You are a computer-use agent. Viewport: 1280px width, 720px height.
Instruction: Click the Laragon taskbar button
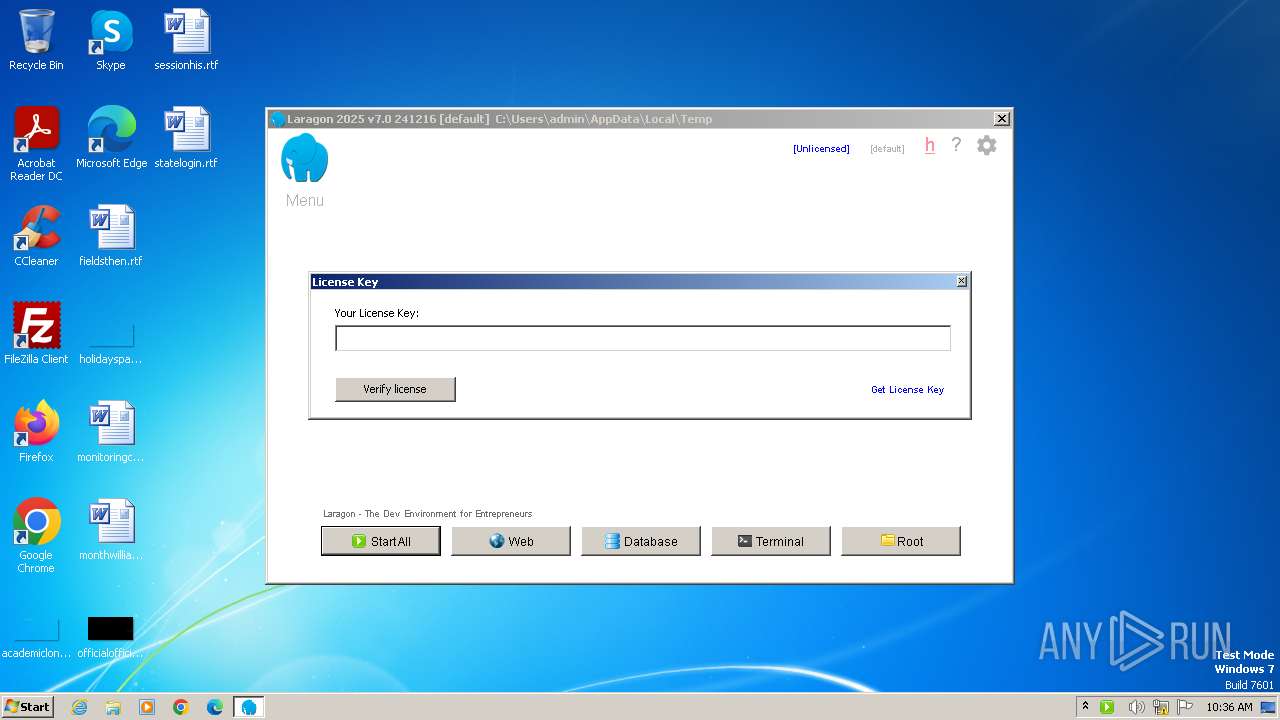pyautogui.click(x=249, y=707)
